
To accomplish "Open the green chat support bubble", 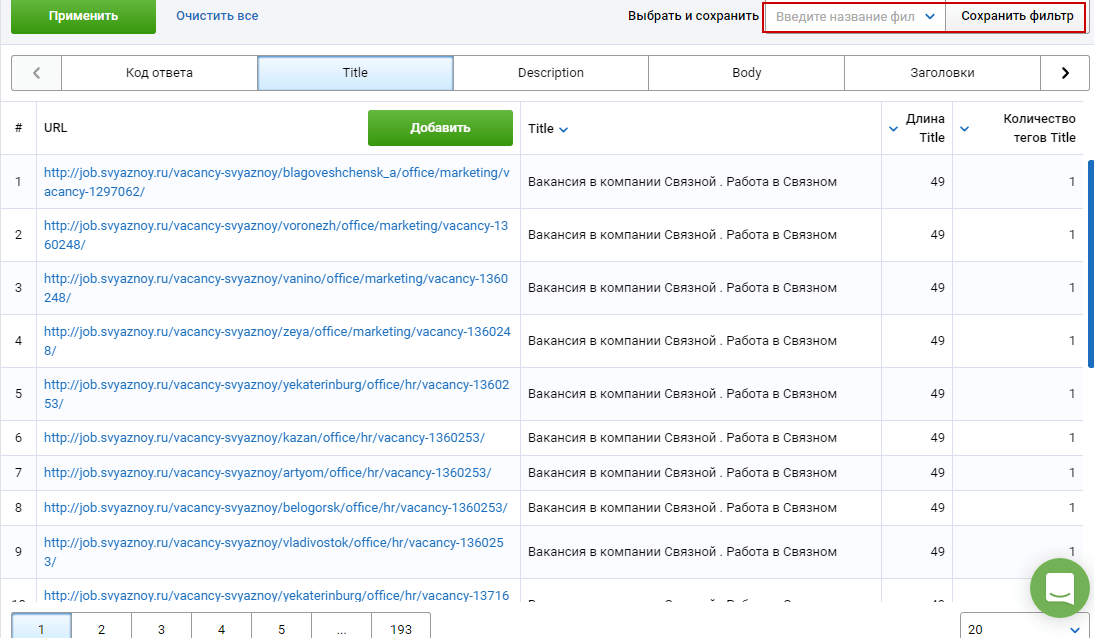I will tap(1060, 588).
